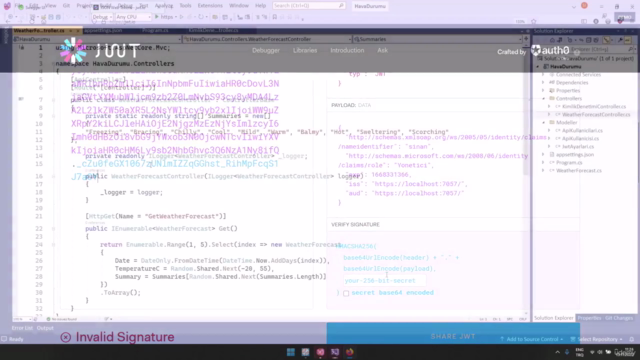The width and height of the screenshot is (640, 360).
Task: Click the notifications bell in status bar
Action: [631, 339]
